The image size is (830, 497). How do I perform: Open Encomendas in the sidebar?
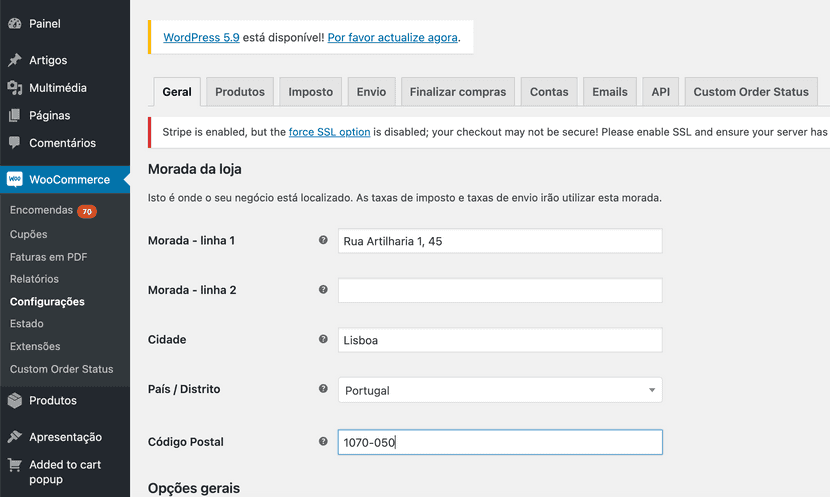pyautogui.click(x=41, y=211)
